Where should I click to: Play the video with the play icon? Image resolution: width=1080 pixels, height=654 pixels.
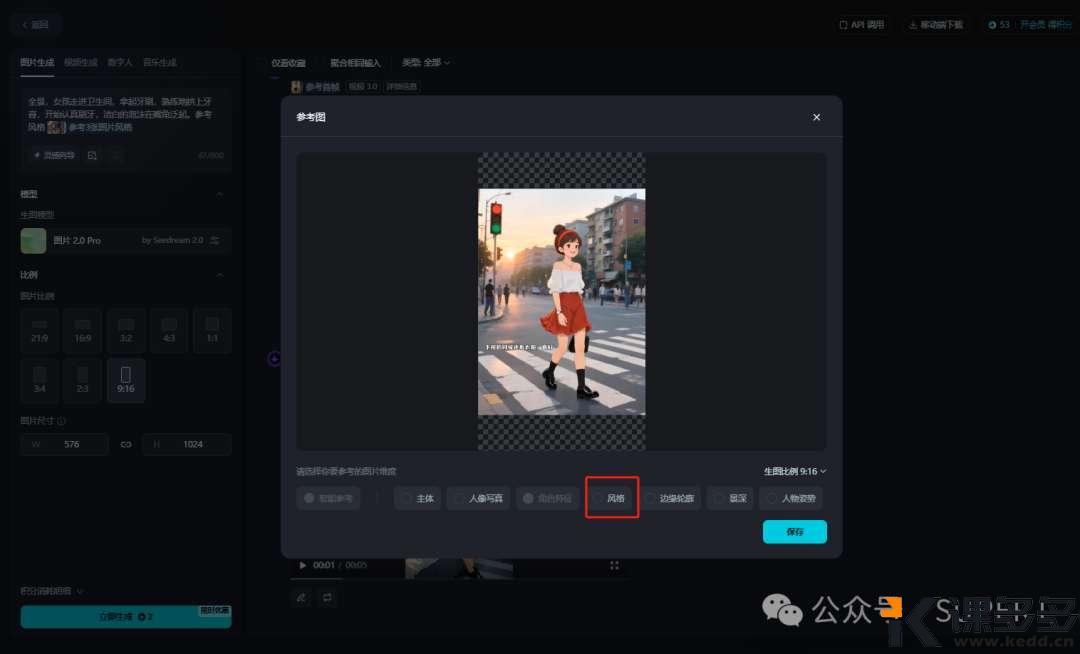click(303, 565)
